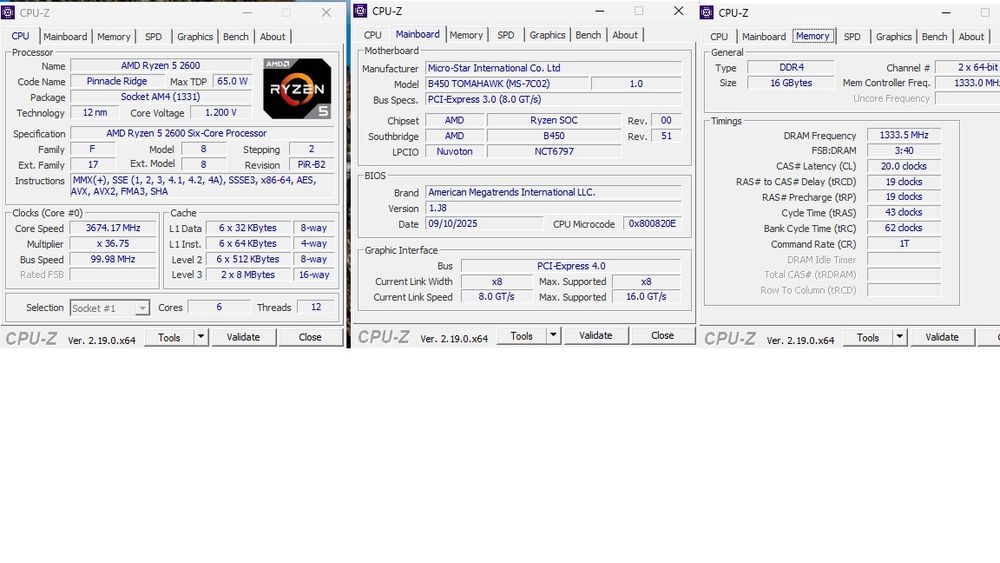Click the CPU-Z app icon in first window title bar
The width and height of the screenshot is (1000, 563).
(x=8, y=12)
